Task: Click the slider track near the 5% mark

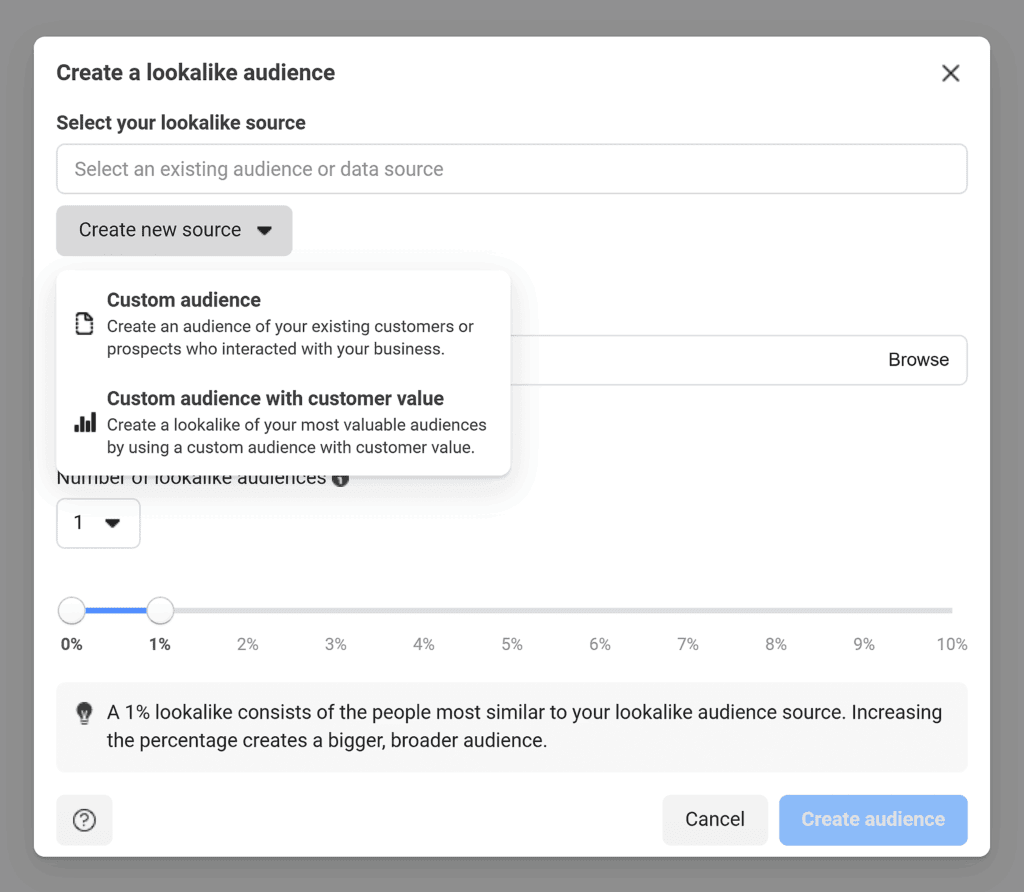Action: (511, 610)
